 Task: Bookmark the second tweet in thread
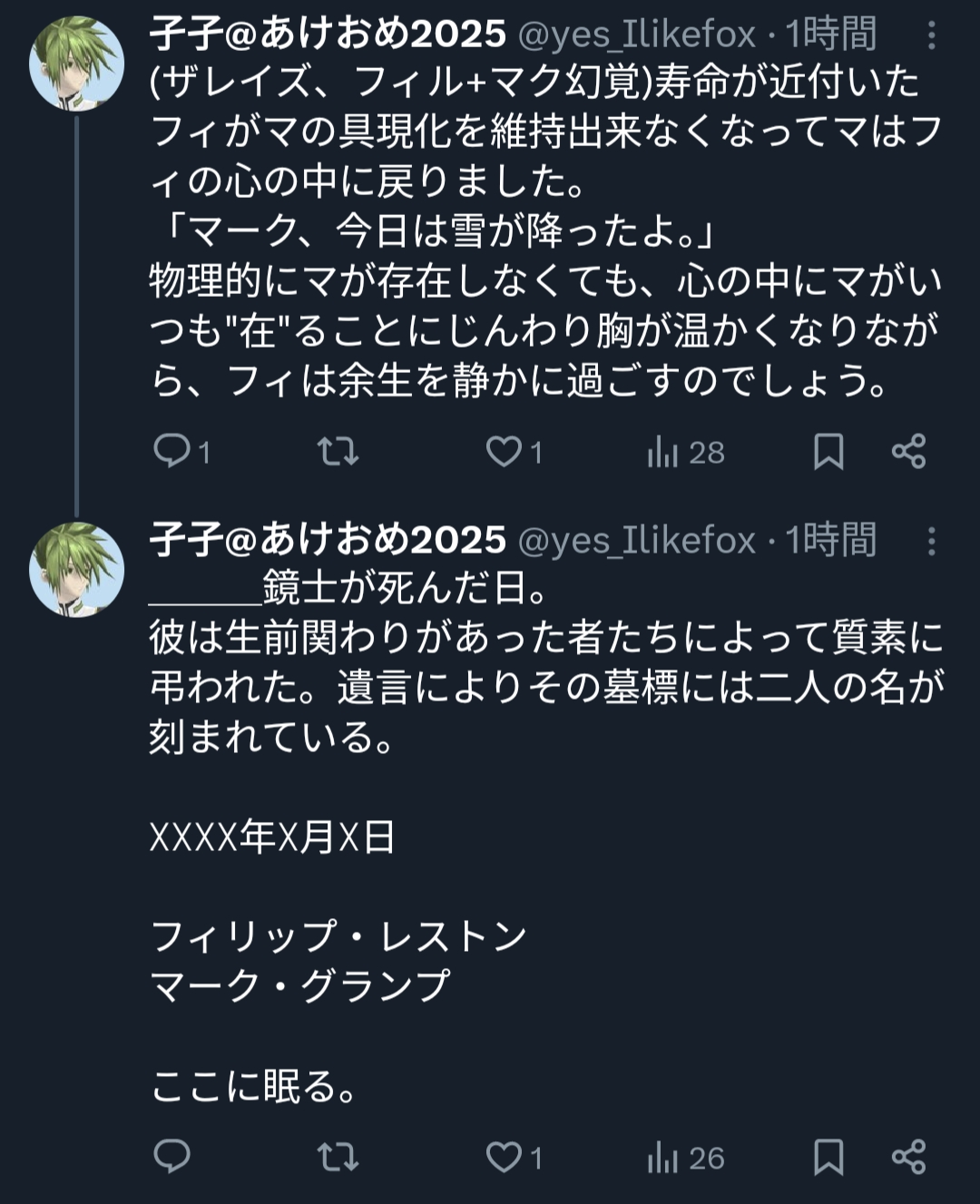tap(828, 1157)
